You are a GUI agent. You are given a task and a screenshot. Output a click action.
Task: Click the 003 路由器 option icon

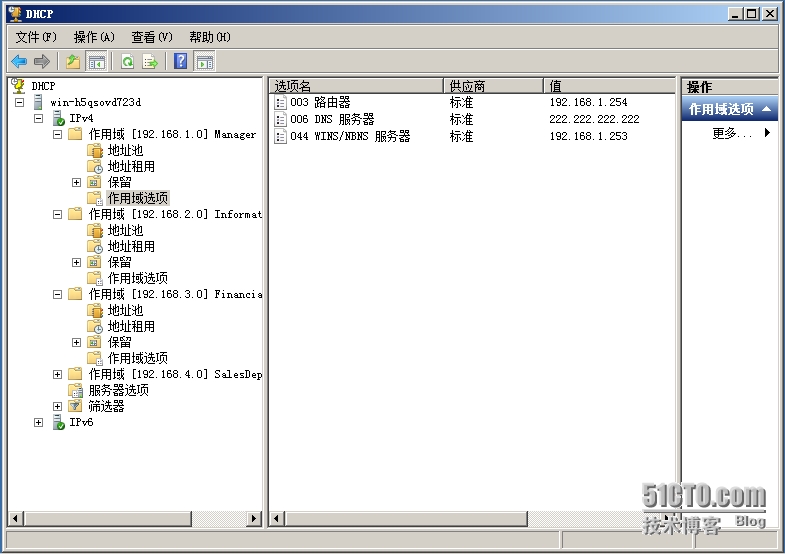(280, 103)
